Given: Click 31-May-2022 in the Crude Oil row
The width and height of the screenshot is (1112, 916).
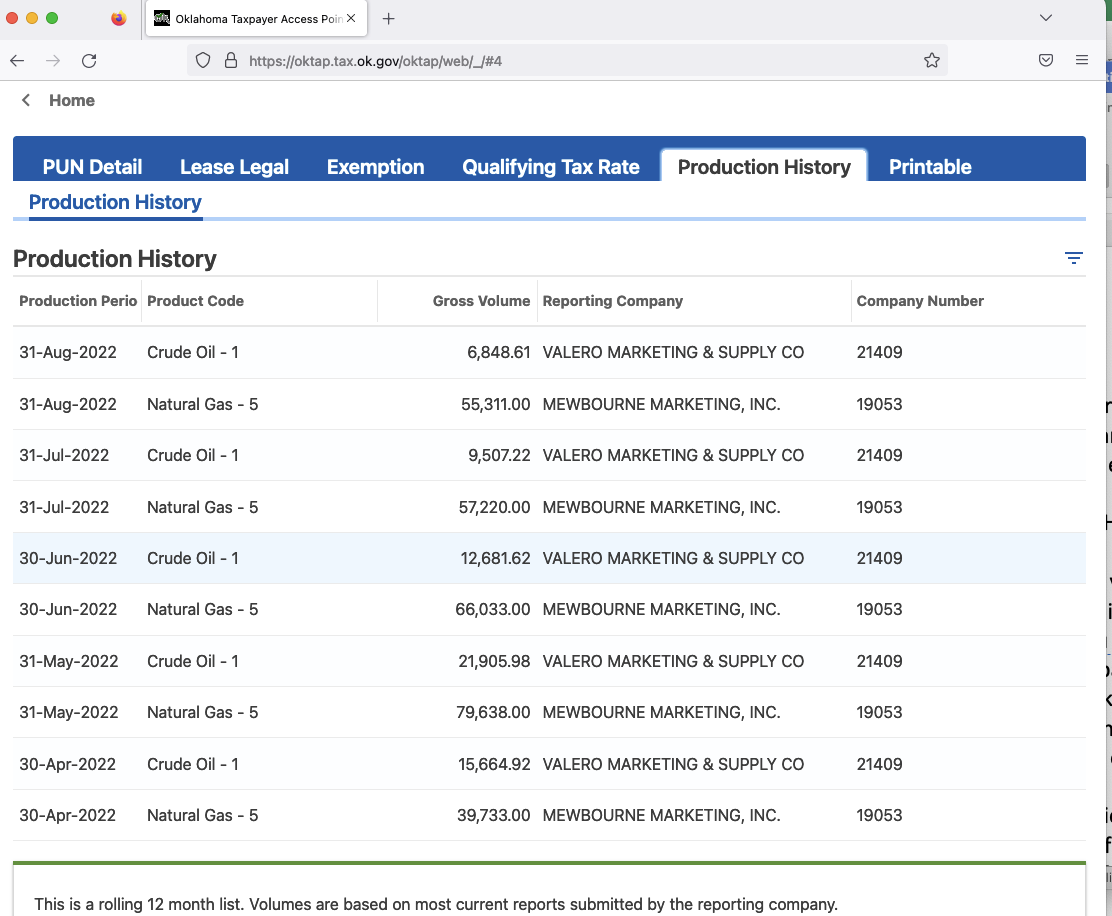Looking at the screenshot, I should 69,661.
